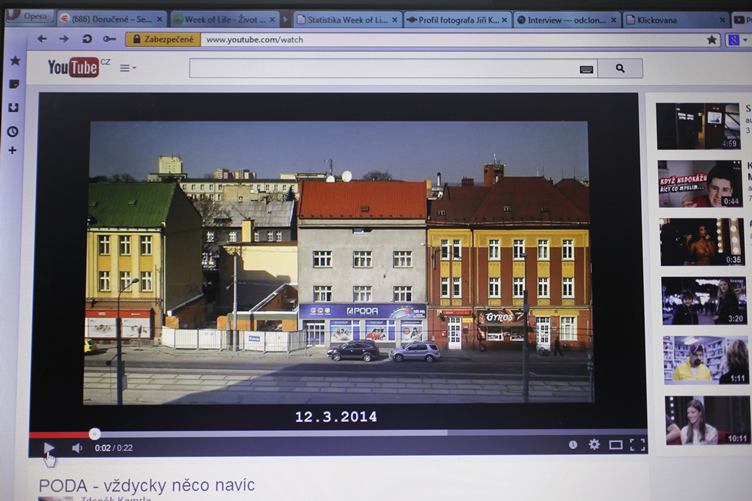Open the Opera menu button
Image resolution: width=752 pixels, height=501 pixels.
[x=29, y=16]
